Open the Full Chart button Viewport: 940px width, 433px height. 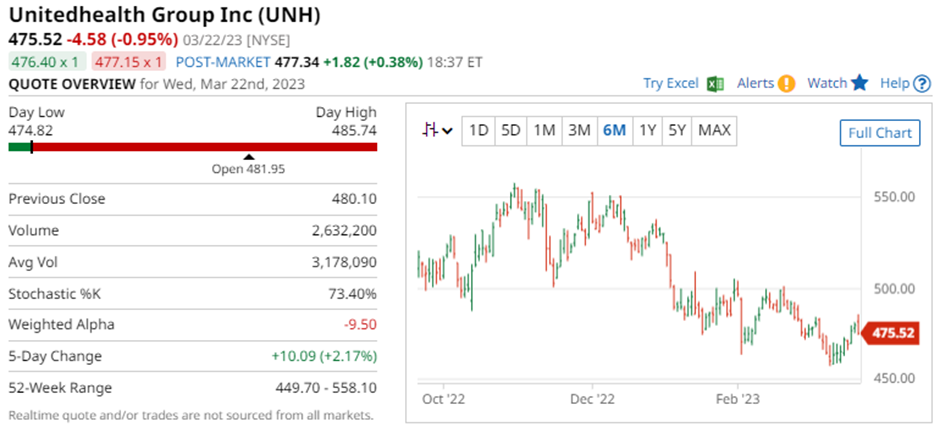coord(879,133)
